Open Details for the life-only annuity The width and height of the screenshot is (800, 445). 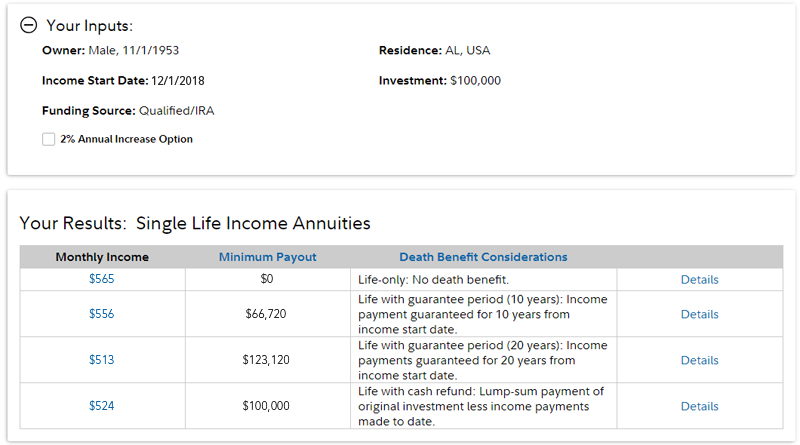point(699,280)
